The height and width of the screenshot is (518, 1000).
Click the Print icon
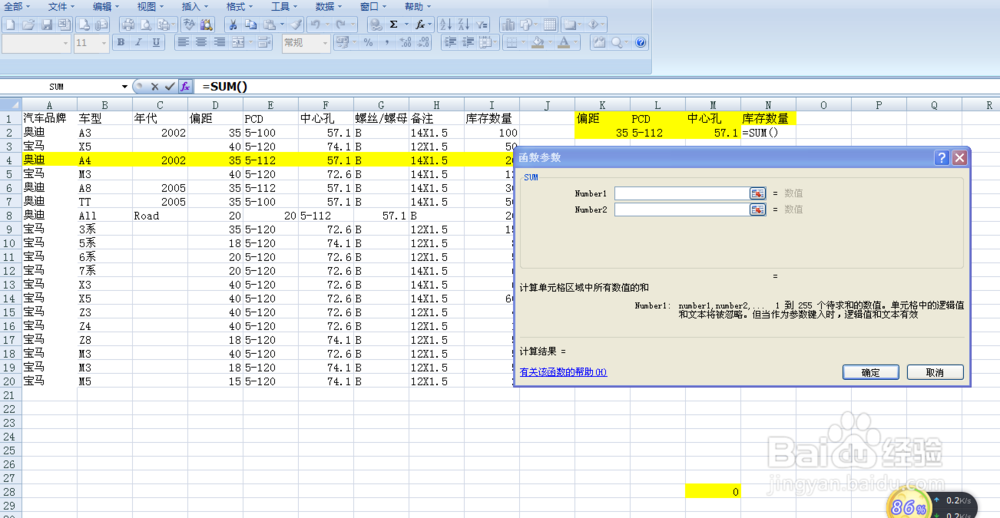(128, 25)
